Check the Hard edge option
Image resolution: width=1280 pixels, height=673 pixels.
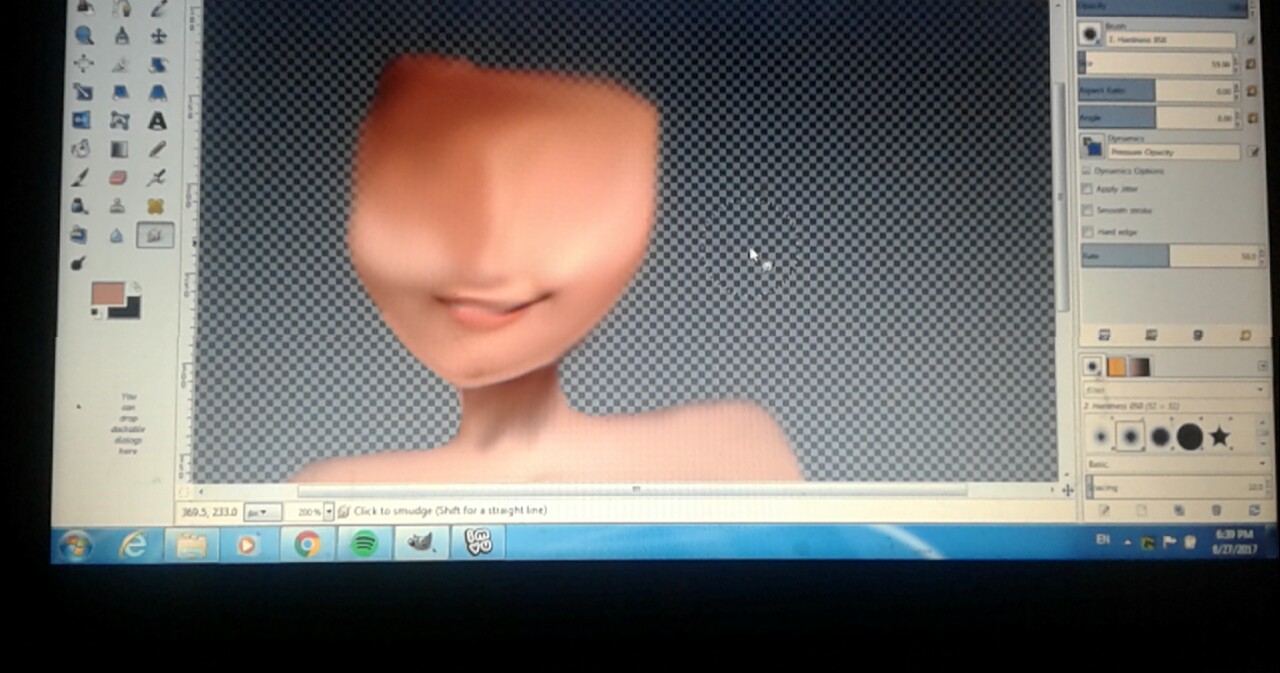pyautogui.click(x=1087, y=232)
